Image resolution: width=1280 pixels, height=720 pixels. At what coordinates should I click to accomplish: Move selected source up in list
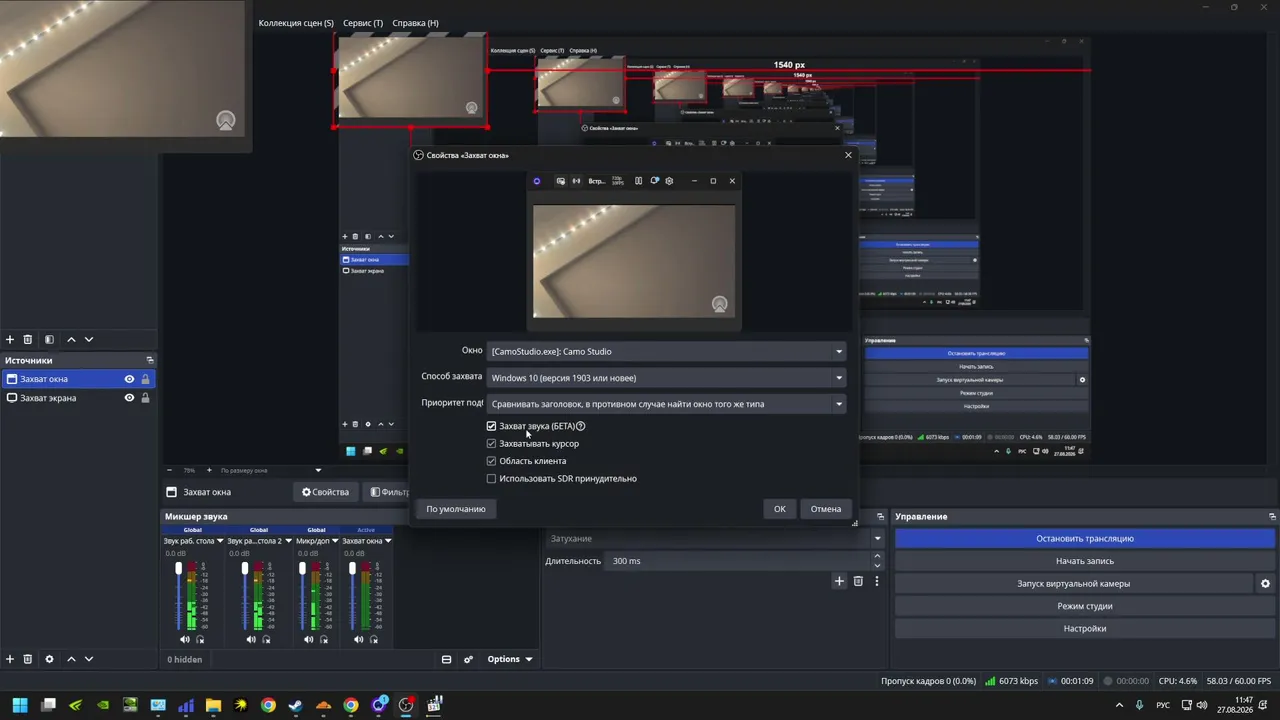71,659
